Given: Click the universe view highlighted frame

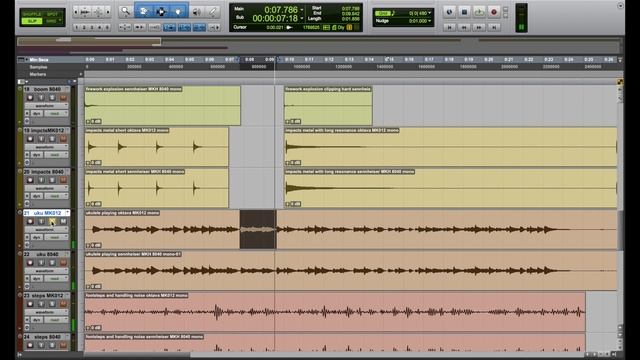Looking at the screenshot, I should coord(89,41).
